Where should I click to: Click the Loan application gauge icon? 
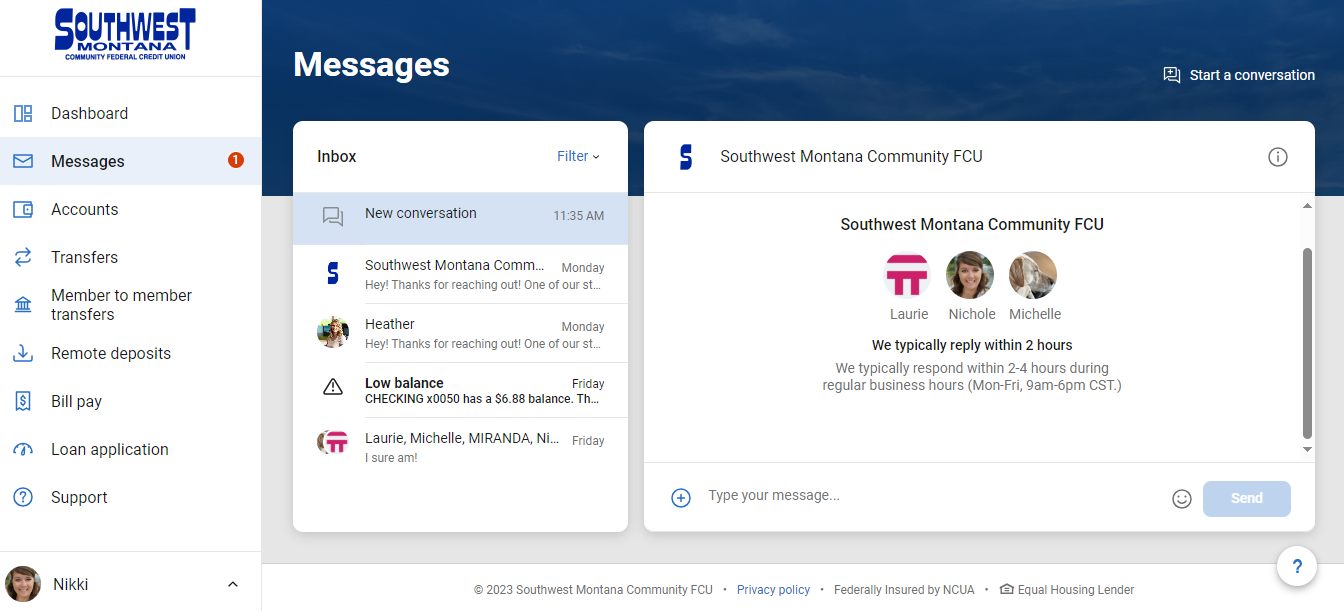point(23,449)
